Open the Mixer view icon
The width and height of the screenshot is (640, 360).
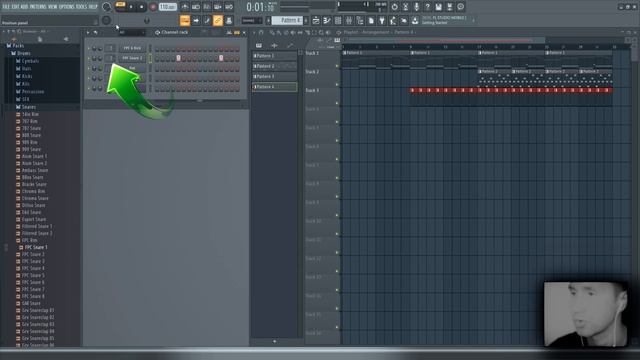coord(349,20)
